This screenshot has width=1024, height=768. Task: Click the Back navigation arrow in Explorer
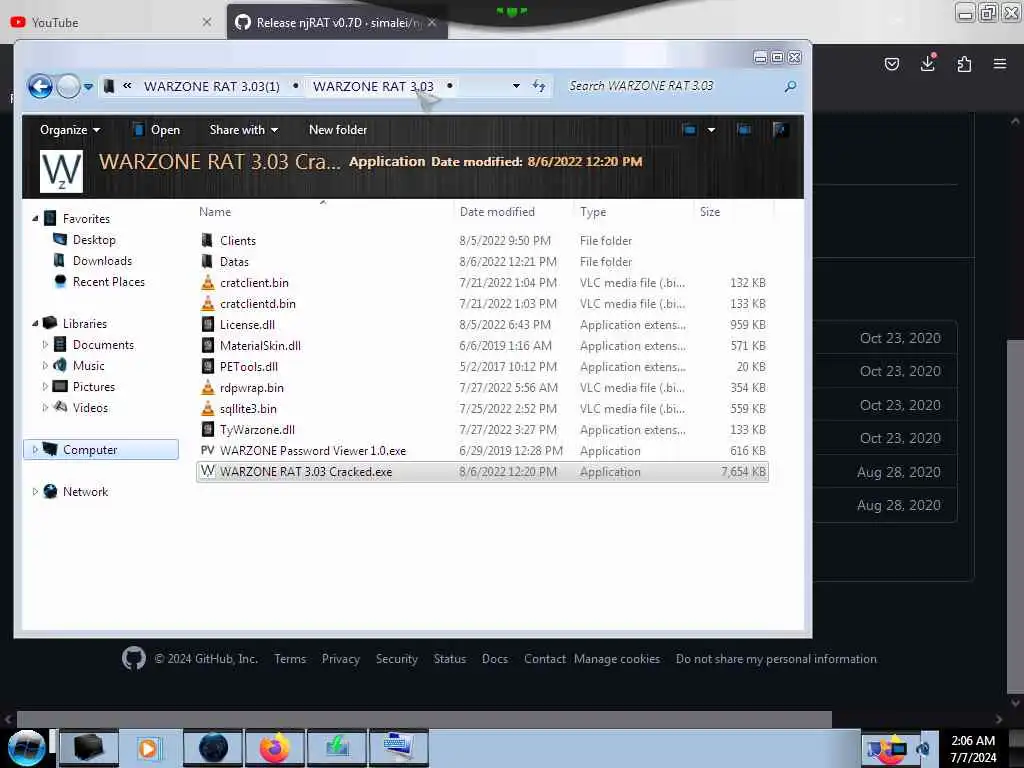[x=40, y=86]
